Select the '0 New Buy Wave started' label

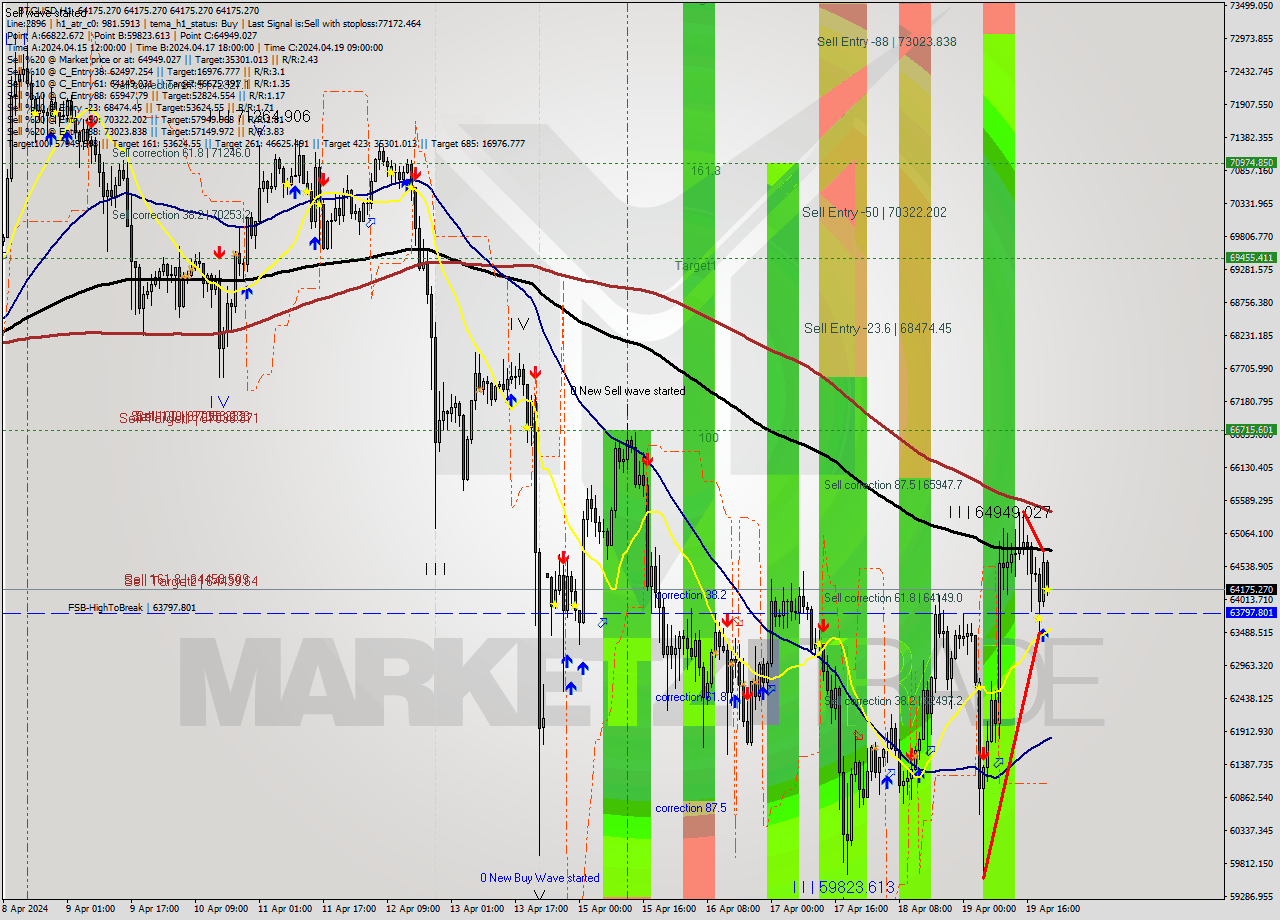[x=540, y=878]
